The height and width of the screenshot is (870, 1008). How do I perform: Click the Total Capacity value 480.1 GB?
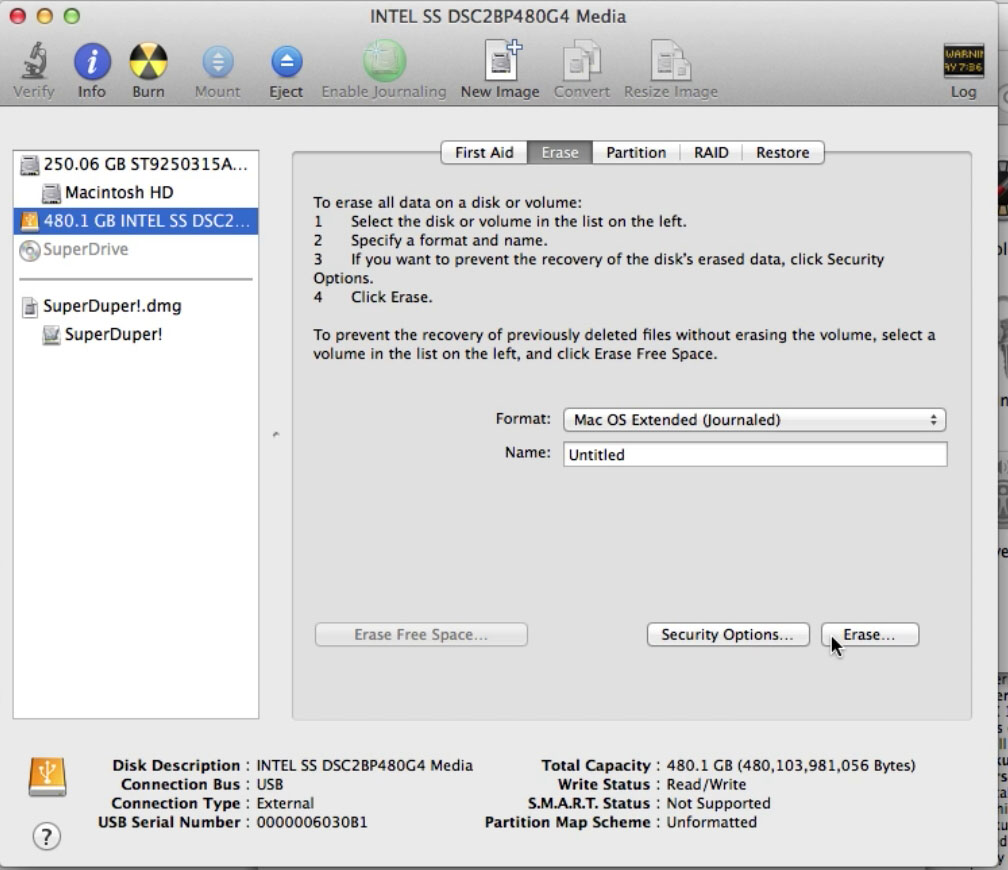click(x=791, y=765)
